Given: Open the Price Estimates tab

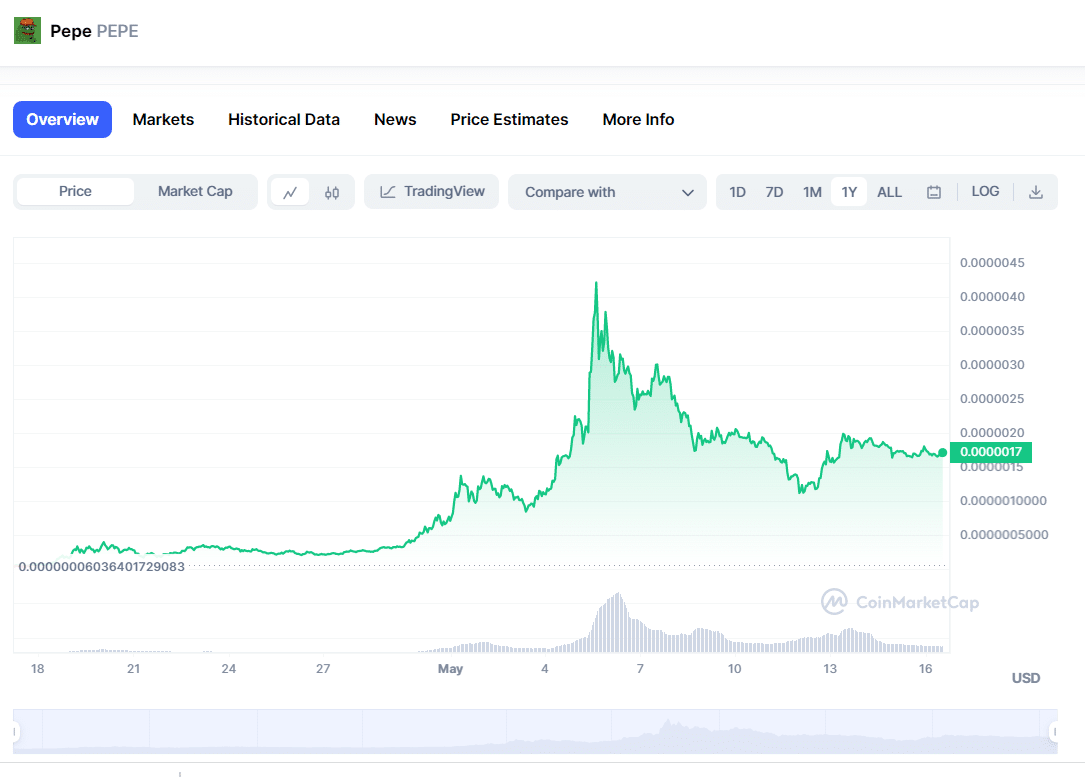Looking at the screenshot, I should tap(509, 120).
